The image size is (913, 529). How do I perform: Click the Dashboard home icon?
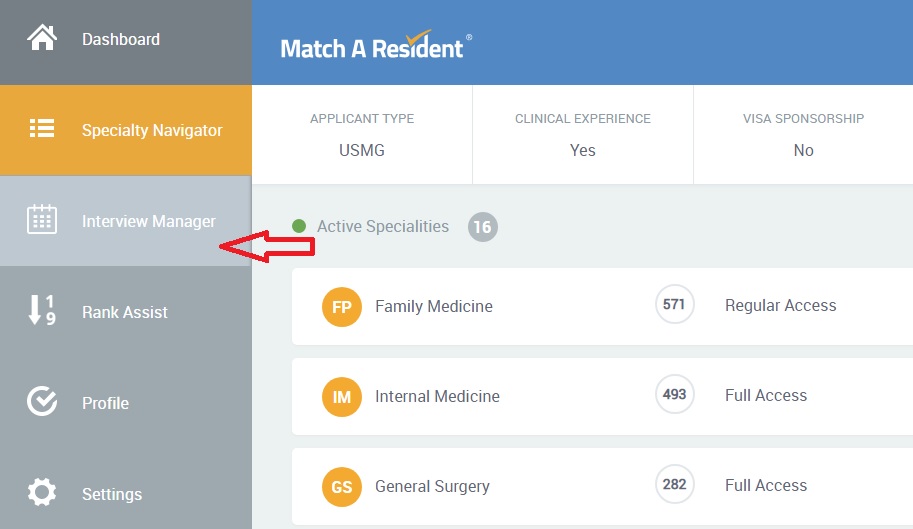click(42, 38)
